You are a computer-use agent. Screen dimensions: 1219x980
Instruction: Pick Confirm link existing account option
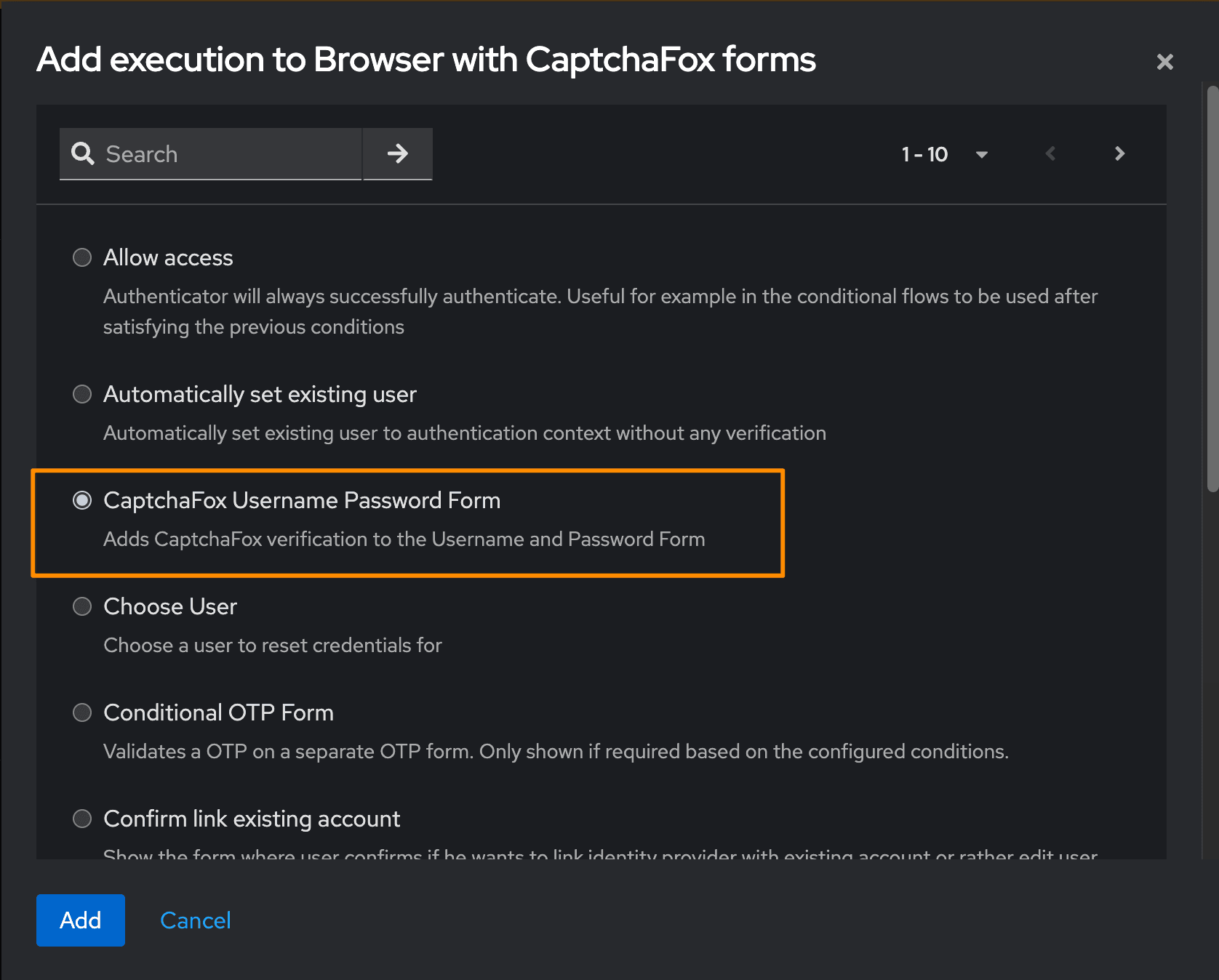tap(82, 819)
